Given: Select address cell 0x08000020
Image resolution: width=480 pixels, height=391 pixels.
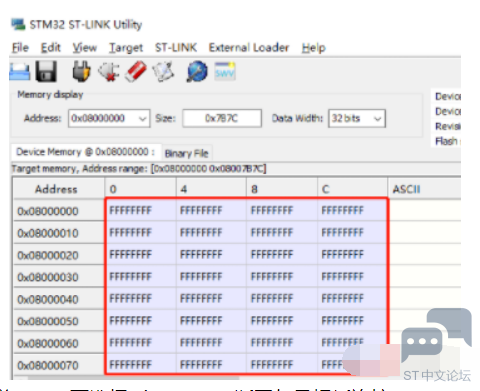Looking at the screenshot, I should coord(59,255).
